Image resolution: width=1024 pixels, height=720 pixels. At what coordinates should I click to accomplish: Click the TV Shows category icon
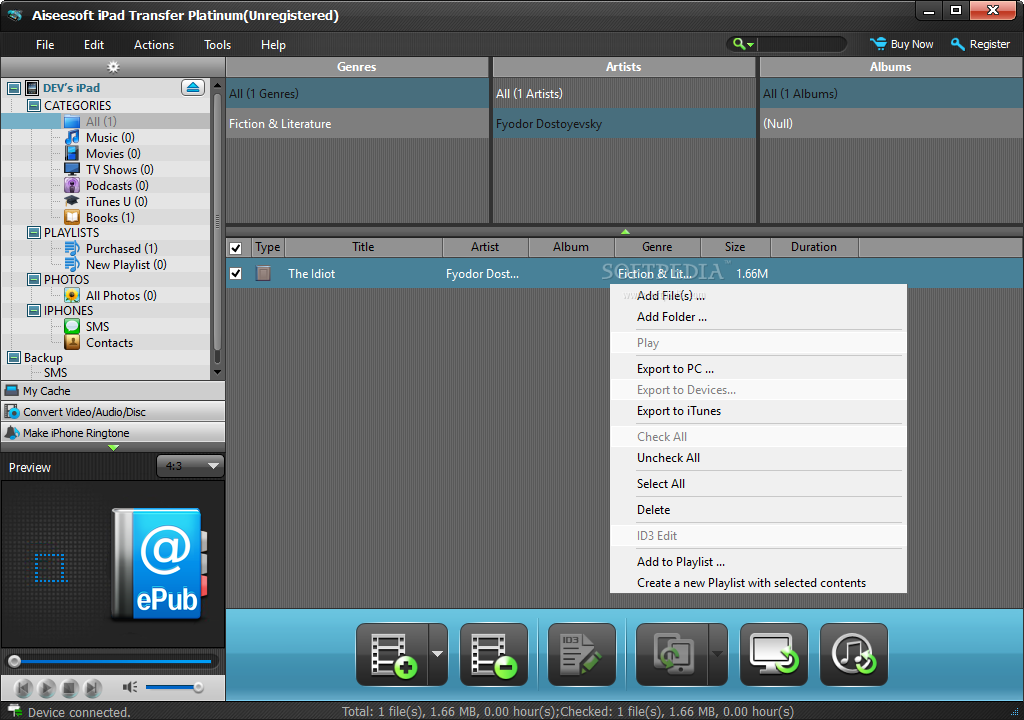[x=72, y=170]
